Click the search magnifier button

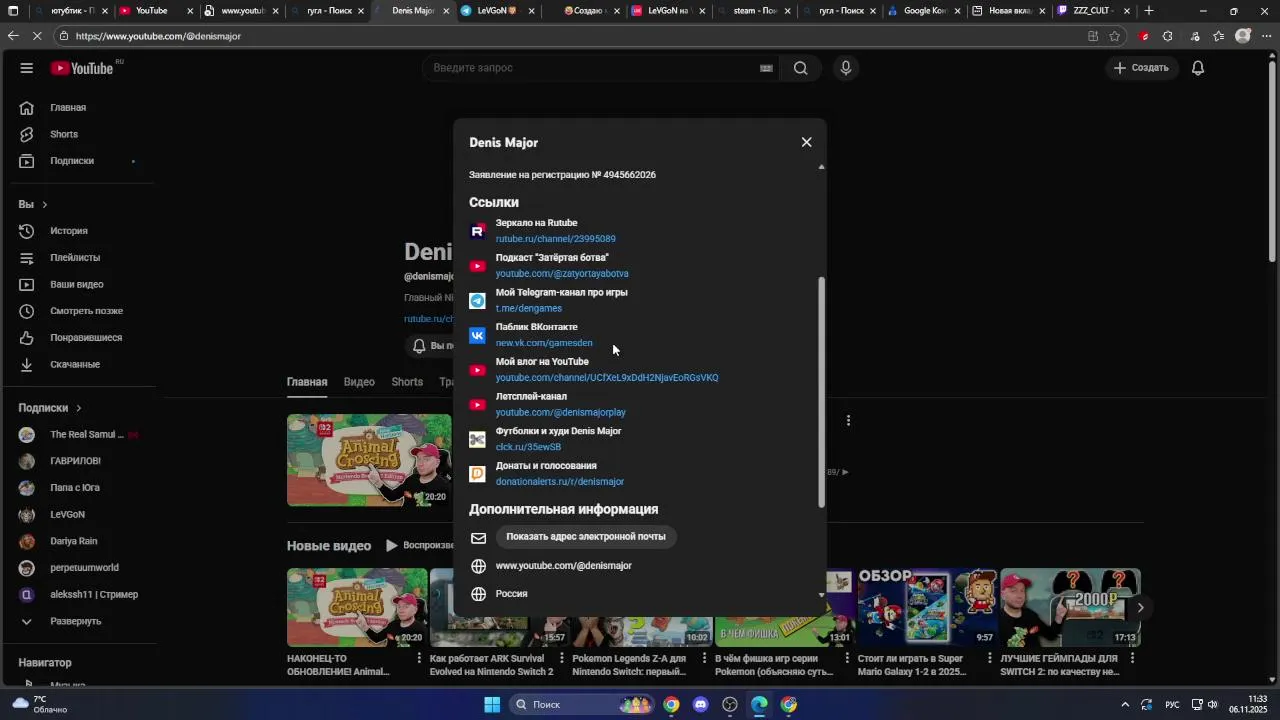pyautogui.click(x=800, y=68)
